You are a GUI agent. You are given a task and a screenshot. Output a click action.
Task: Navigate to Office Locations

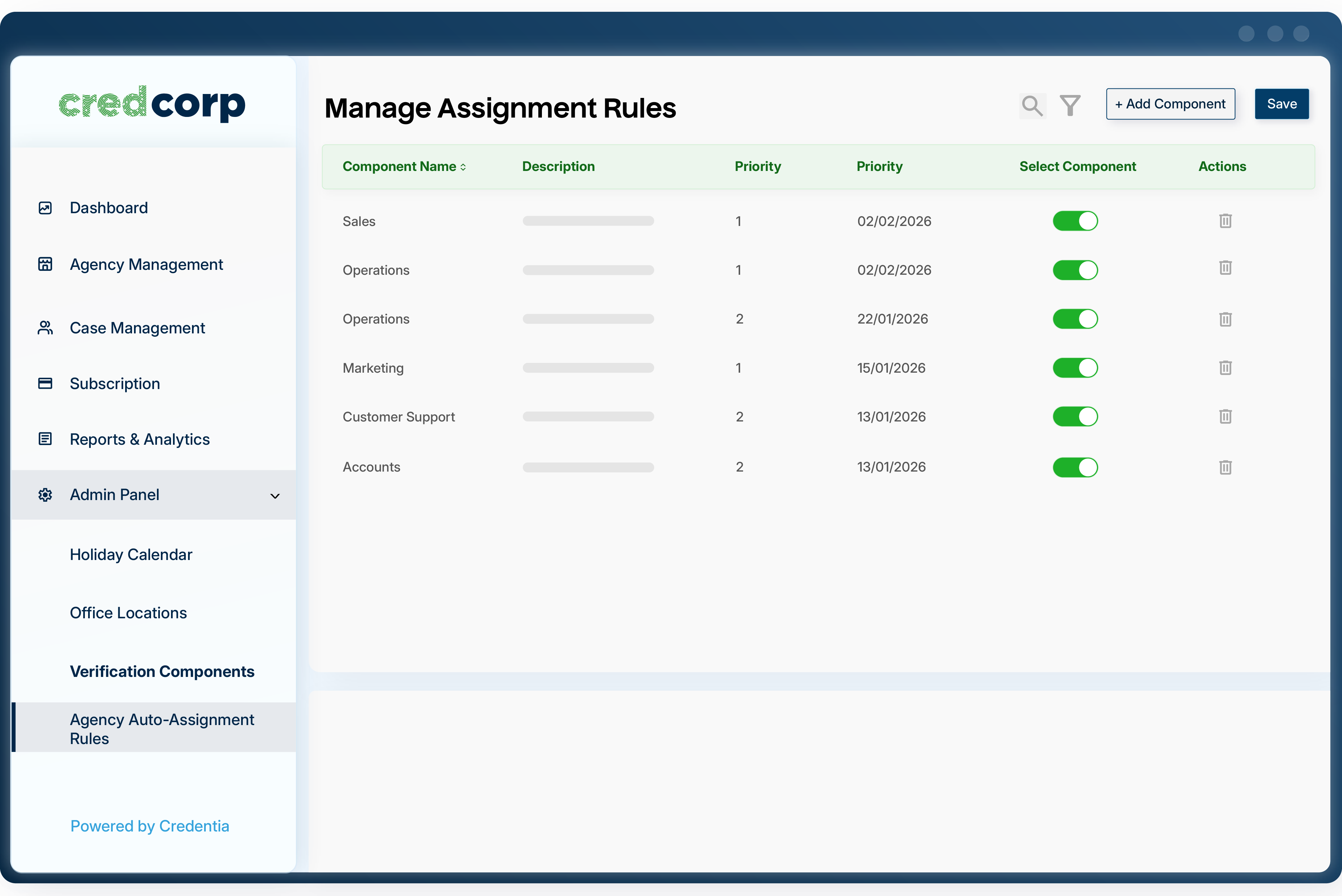pos(128,612)
